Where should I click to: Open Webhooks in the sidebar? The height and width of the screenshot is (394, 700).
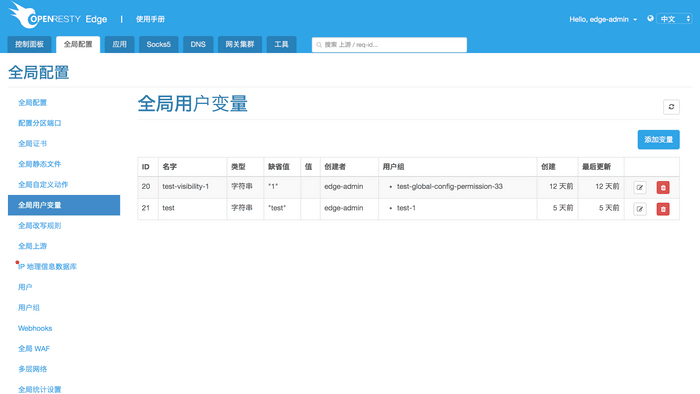click(x=35, y=328)
